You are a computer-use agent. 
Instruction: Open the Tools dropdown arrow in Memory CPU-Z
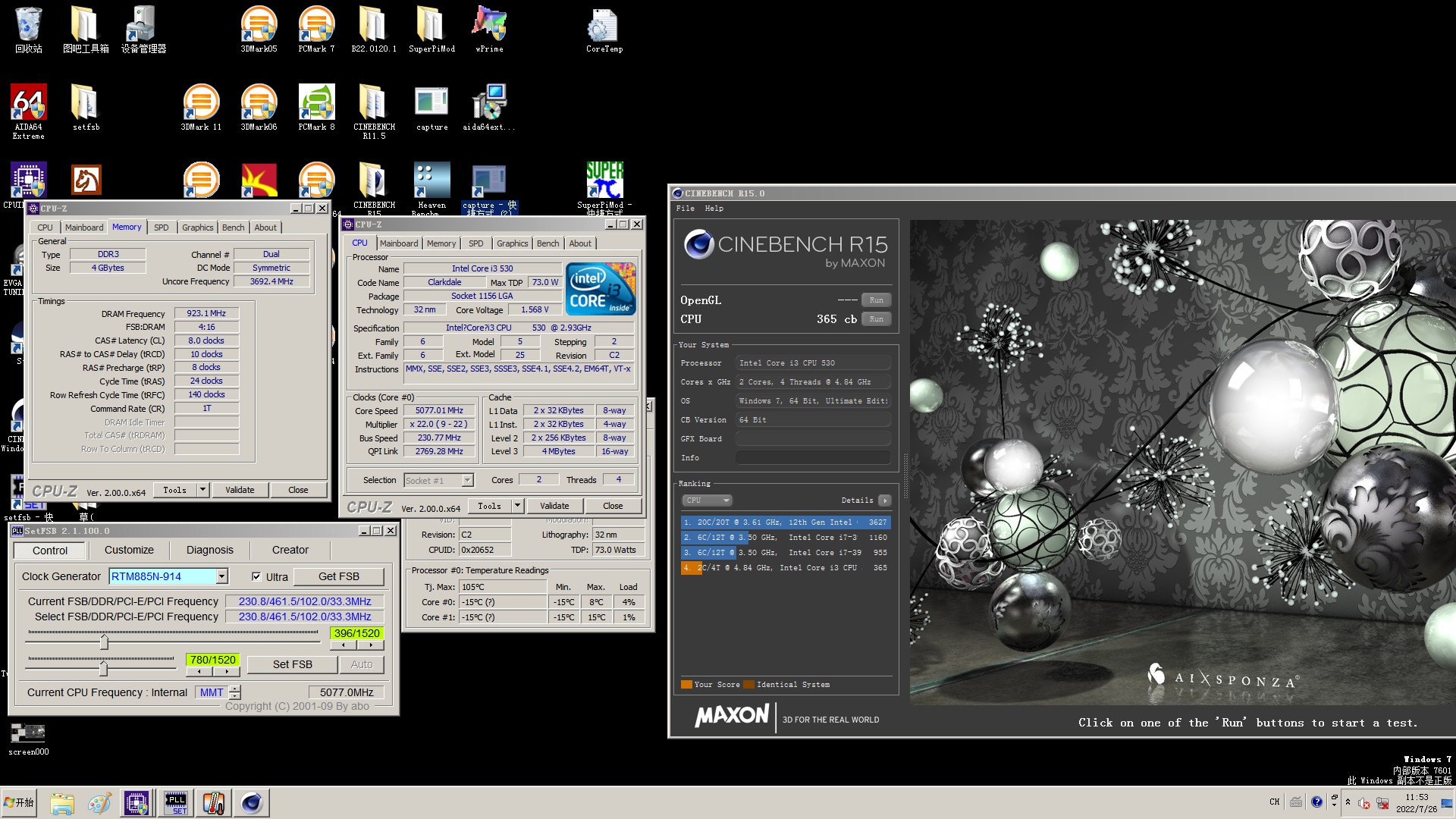click(x=202, y=490)
